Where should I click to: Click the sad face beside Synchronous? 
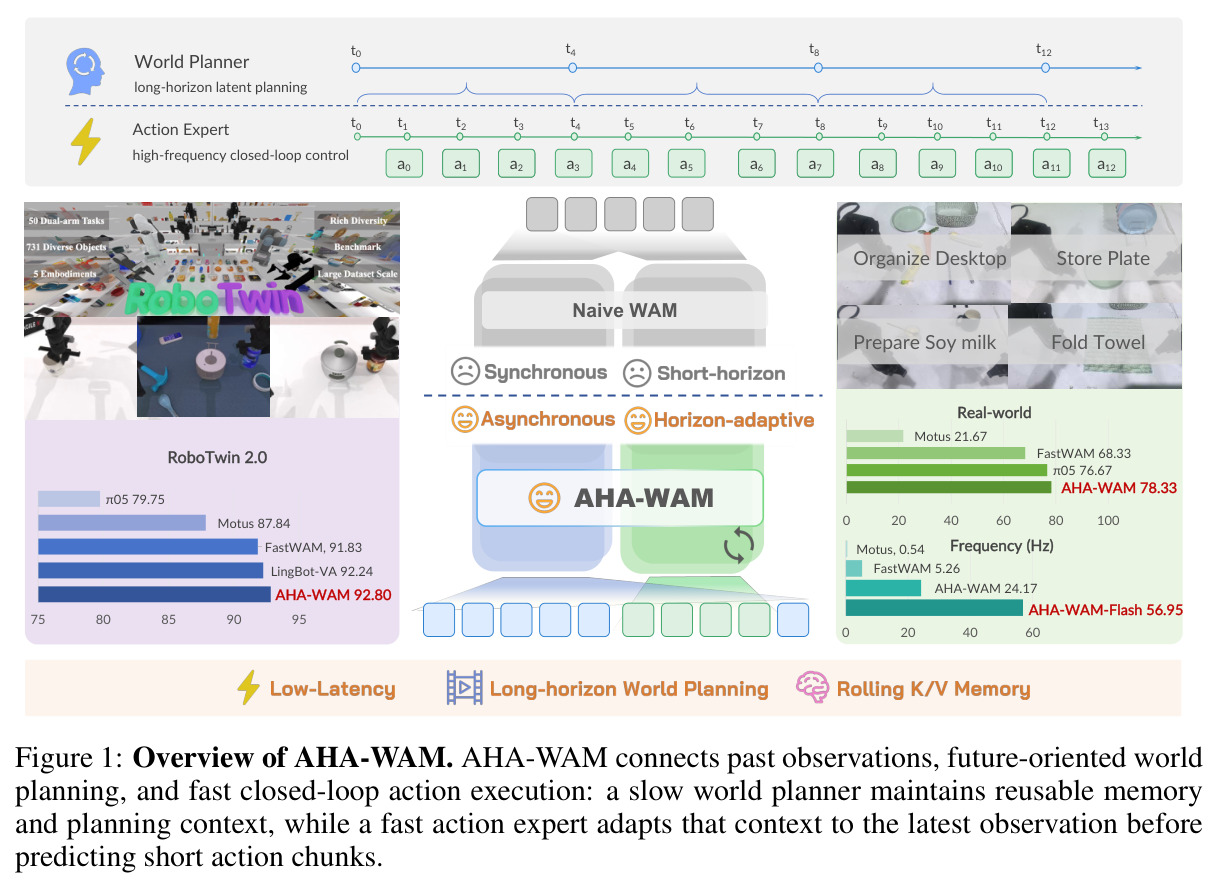[x=464, y=372]
